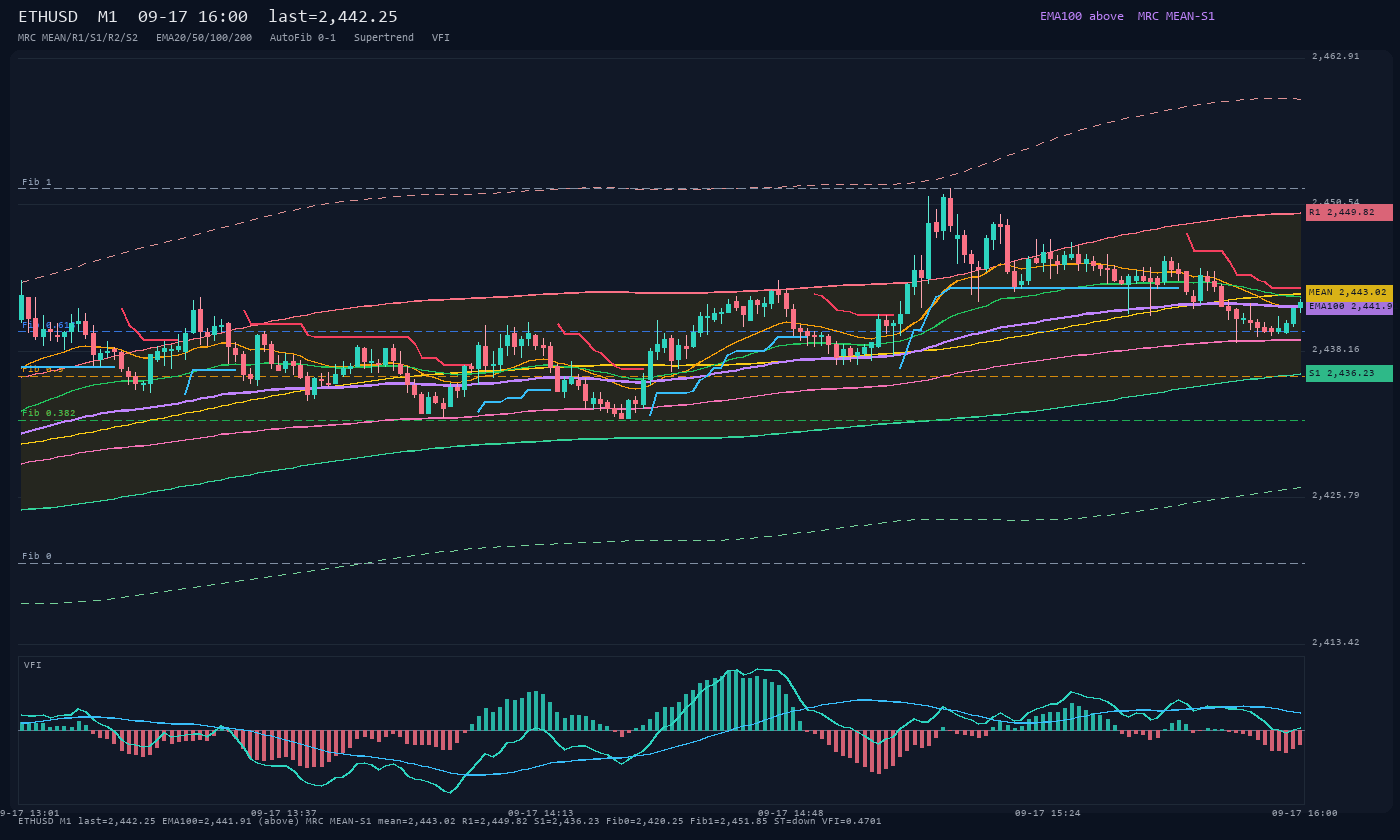Image resolution: width=1400 pixels, height=840 pixels.
Task: Click the purple "EMA100 above" status text
Action: (1082, 16)
